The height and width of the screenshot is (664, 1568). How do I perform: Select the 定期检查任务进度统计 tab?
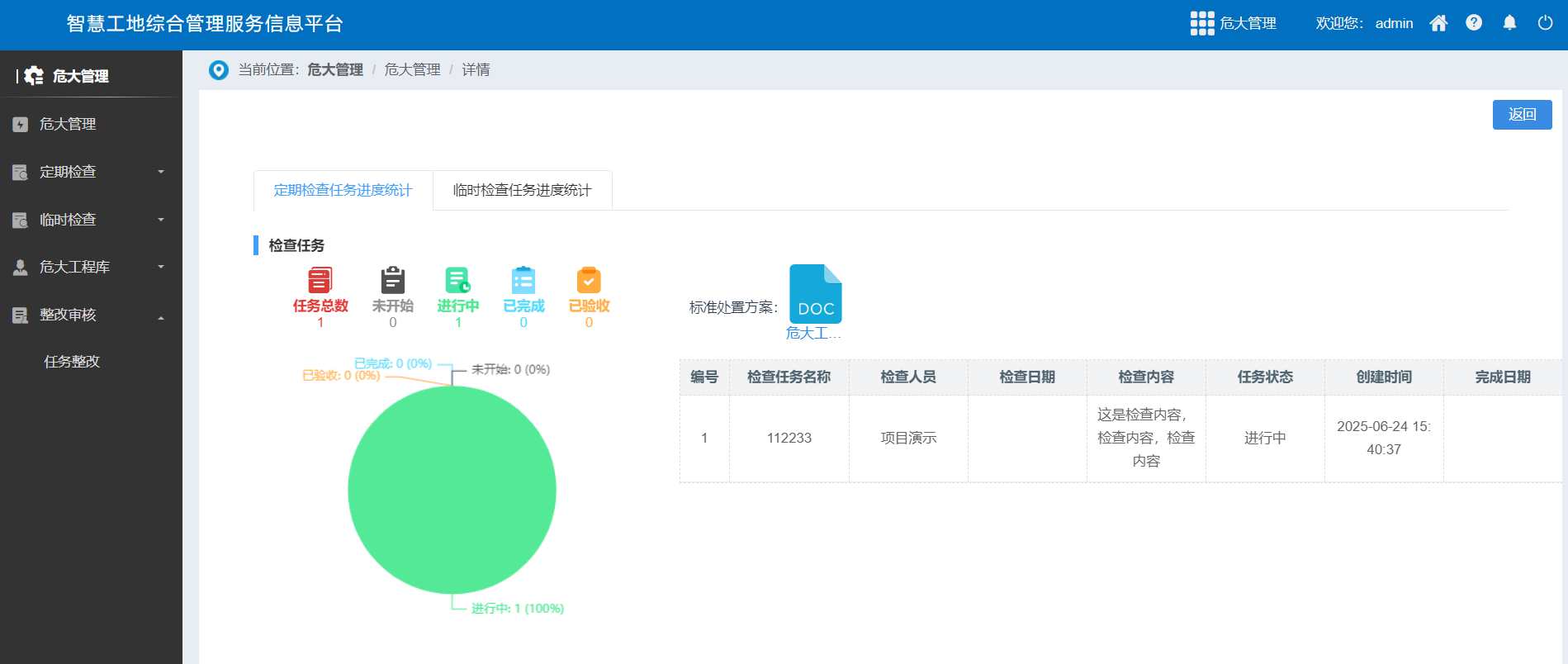click(343, 190)
